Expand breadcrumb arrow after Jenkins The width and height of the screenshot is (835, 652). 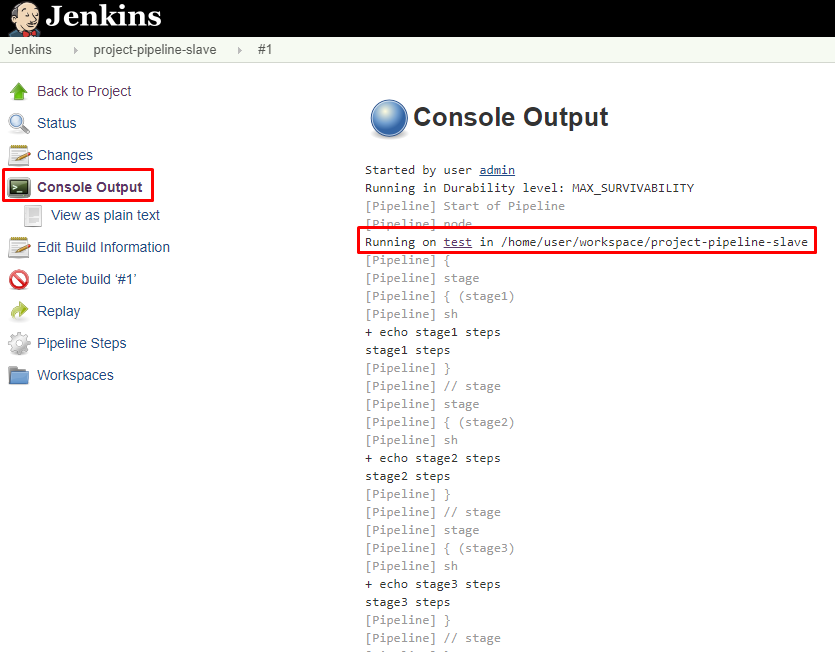(73, 50)
